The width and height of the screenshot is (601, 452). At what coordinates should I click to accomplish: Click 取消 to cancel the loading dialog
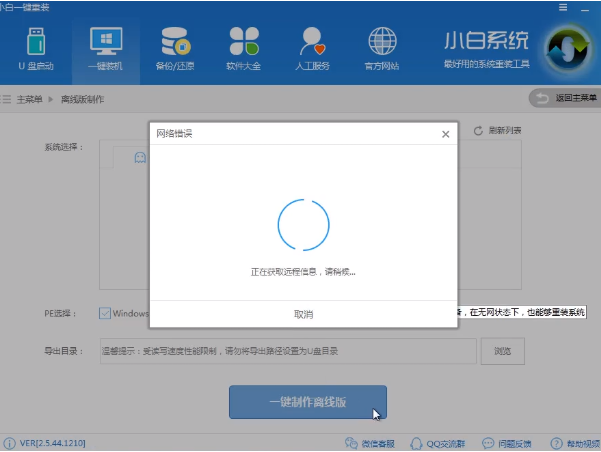tap(303, 314)
